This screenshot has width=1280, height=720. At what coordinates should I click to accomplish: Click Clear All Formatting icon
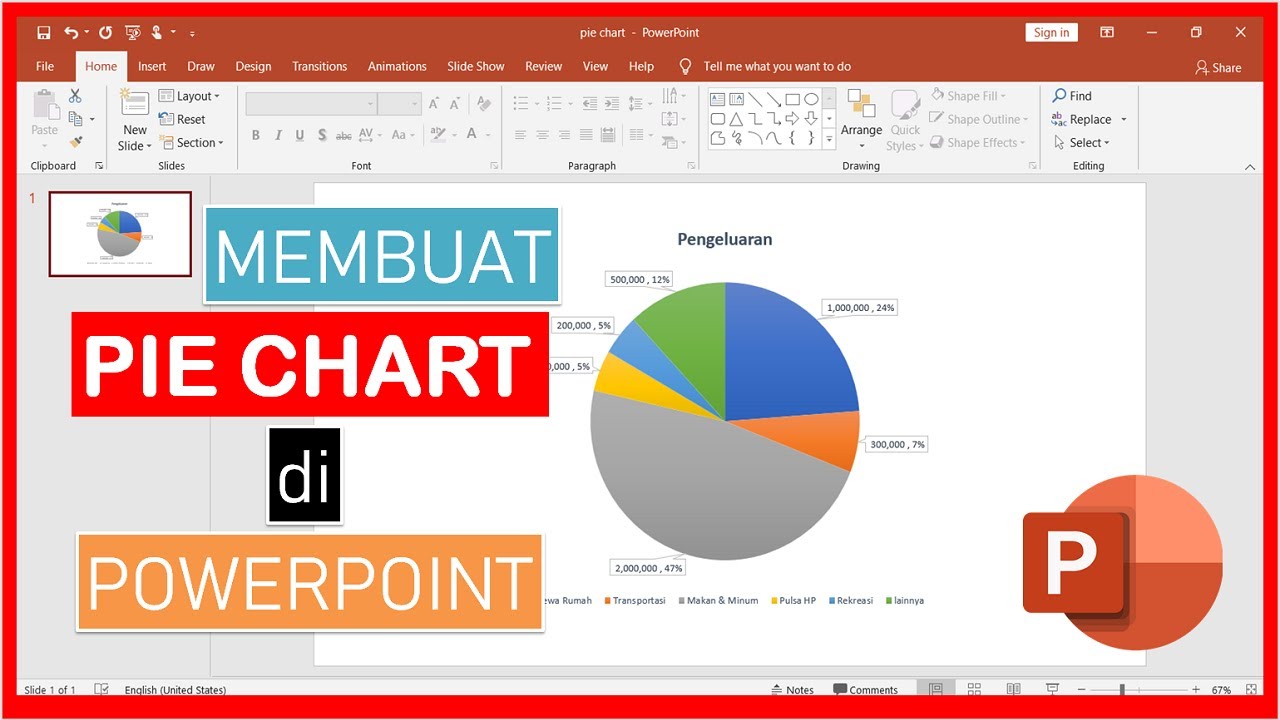(484, 104)
